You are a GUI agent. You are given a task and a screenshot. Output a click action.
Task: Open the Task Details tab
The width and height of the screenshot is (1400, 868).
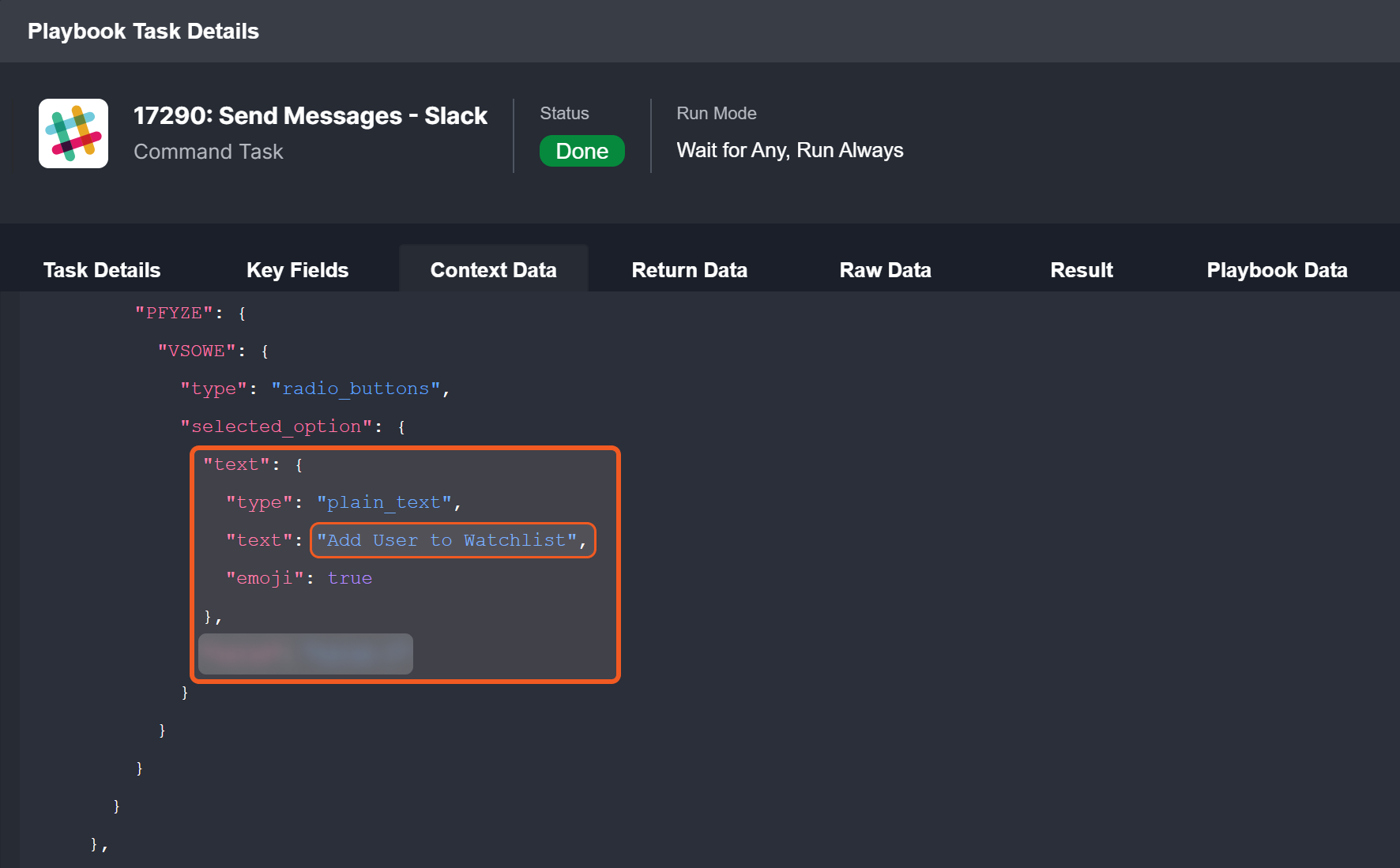coord(102,270)
